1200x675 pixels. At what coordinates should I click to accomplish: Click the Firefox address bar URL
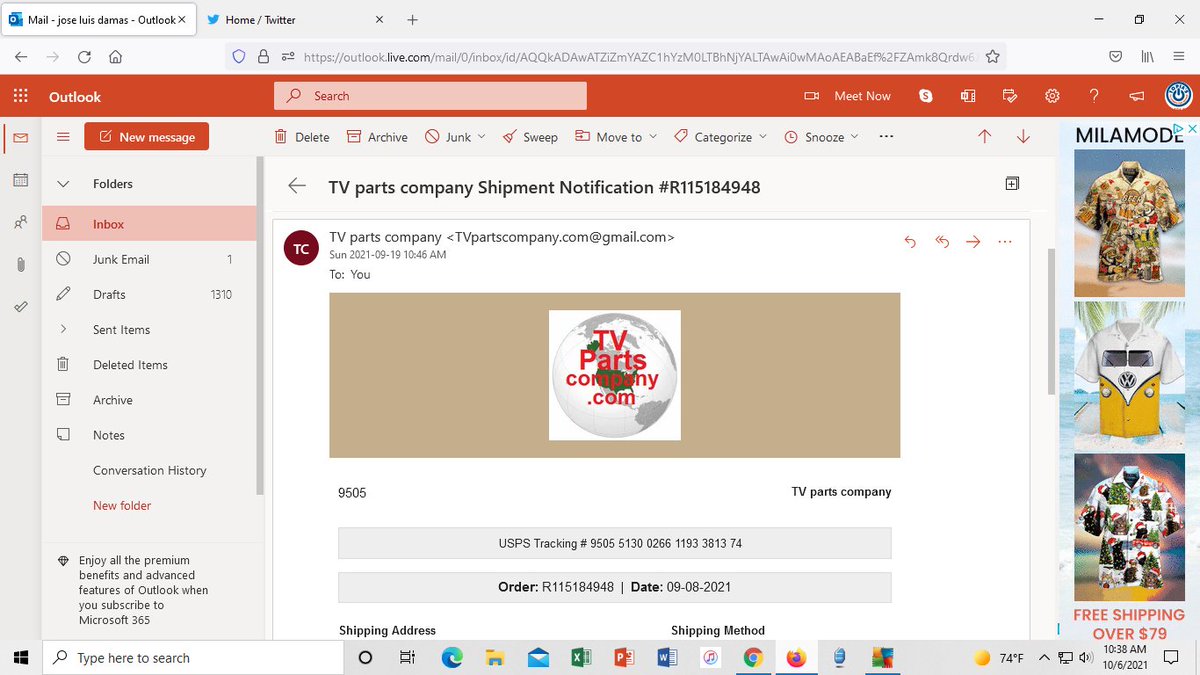coord(638,57)
